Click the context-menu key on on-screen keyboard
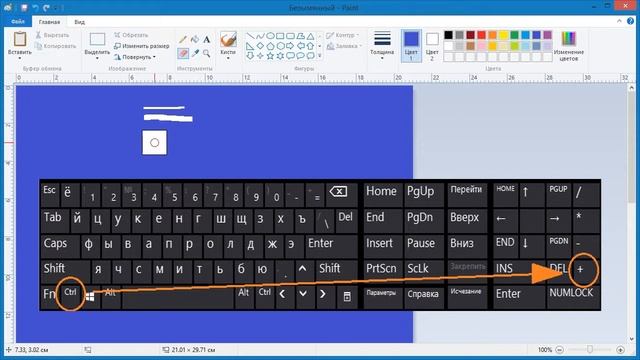Viewport: 640px width, 360px height. pyautogui.click(x=347, y=296)
